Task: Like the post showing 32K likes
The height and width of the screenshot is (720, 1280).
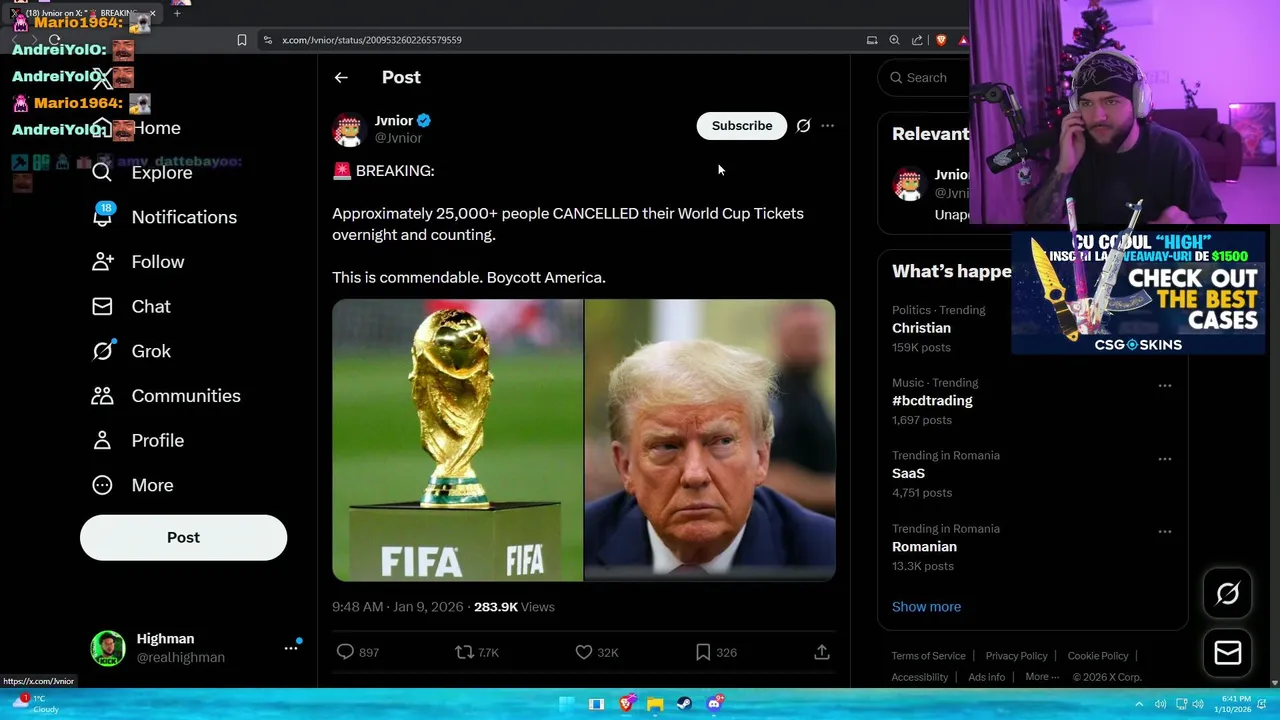Action: [x=584, y=652]
